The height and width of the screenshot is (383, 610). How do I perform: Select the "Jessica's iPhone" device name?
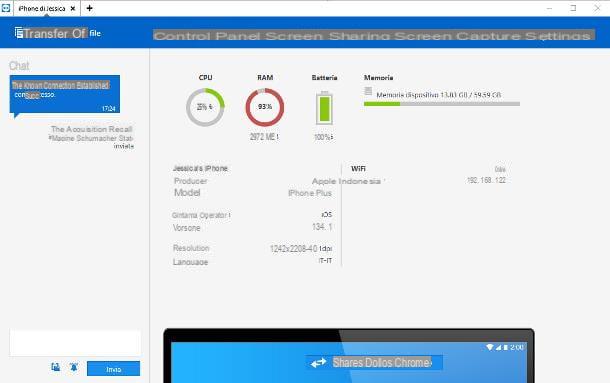coord(200,168)
